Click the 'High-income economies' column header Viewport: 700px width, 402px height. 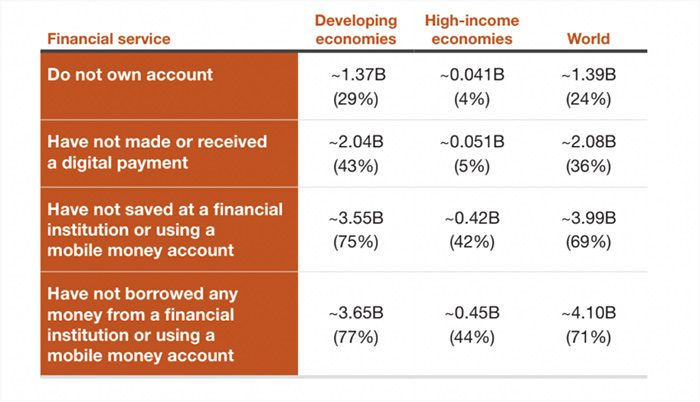tap(472, 29)
